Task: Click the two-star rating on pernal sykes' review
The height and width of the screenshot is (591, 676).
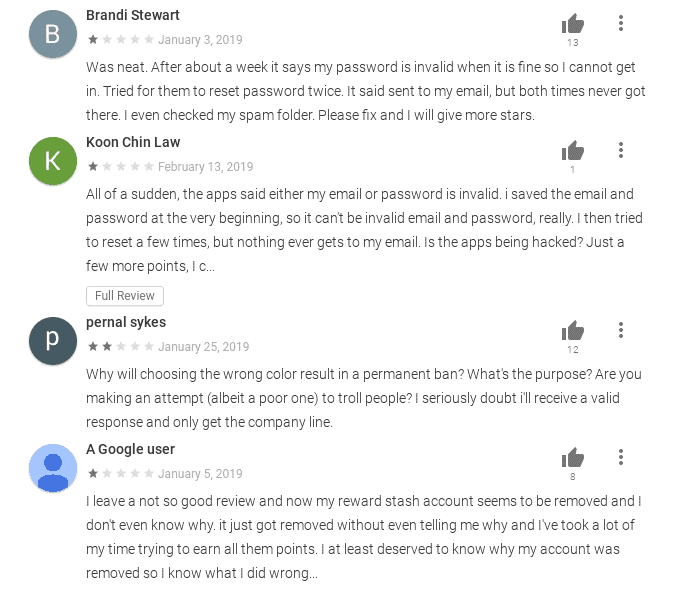Action: tap(107, 347)
